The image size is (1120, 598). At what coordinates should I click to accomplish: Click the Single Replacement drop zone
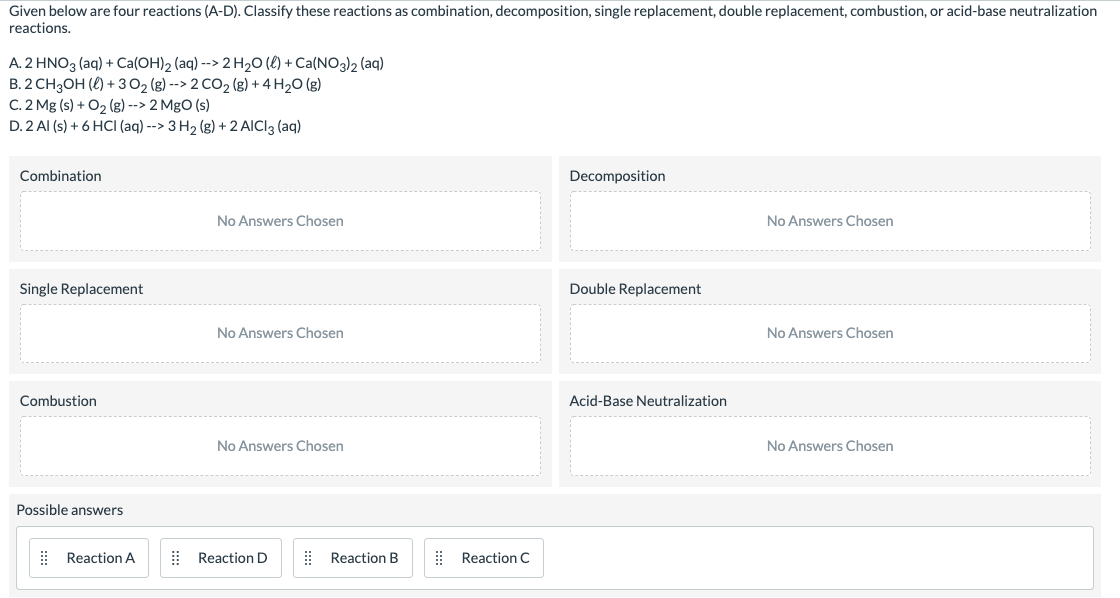[x=280, y=333]
